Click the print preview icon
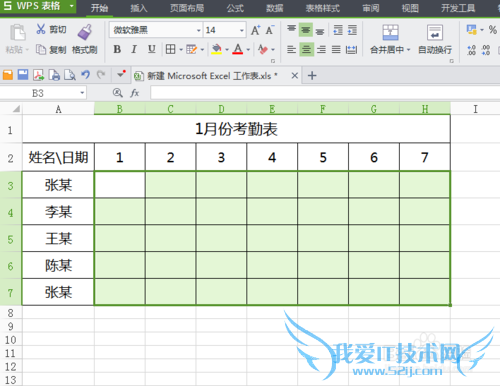This screenshot has width=500, height=386. (70, 75)
